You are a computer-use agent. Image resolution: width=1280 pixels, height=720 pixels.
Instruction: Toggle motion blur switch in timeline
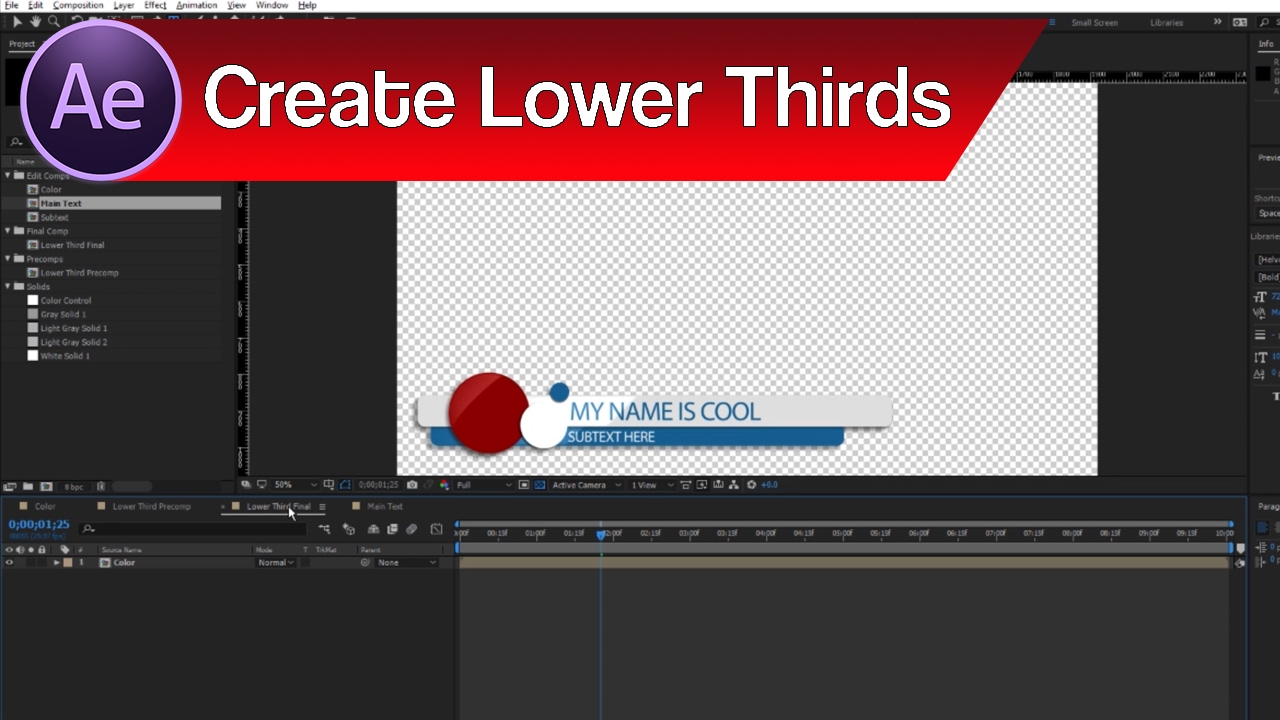coord(411,529)
